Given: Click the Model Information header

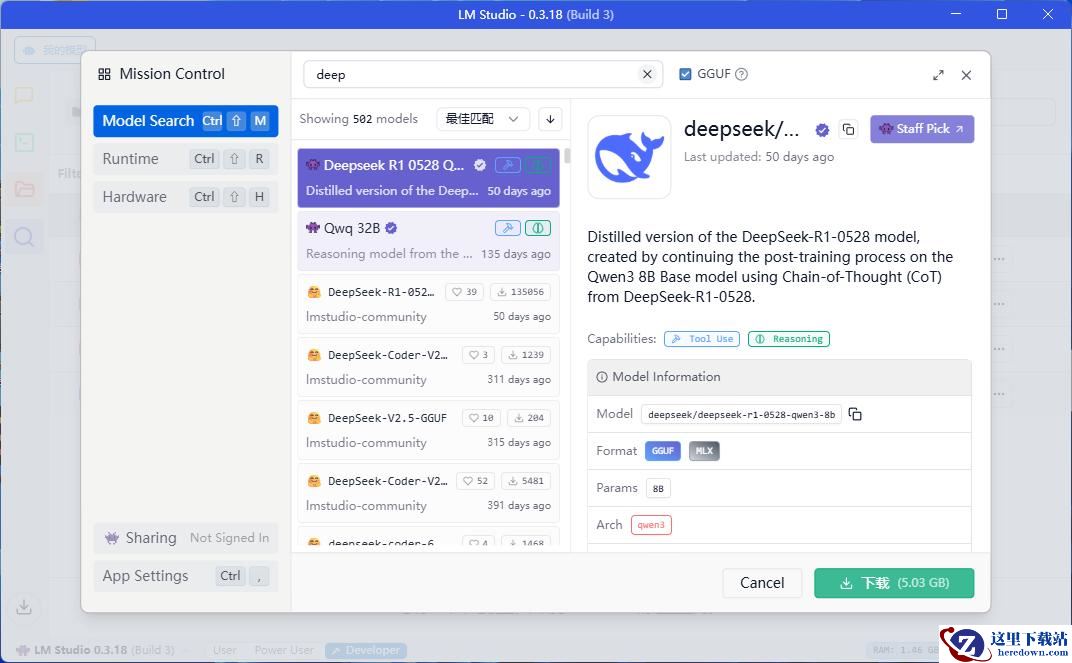Looking at the screenshot, I should tap(779, 377).
